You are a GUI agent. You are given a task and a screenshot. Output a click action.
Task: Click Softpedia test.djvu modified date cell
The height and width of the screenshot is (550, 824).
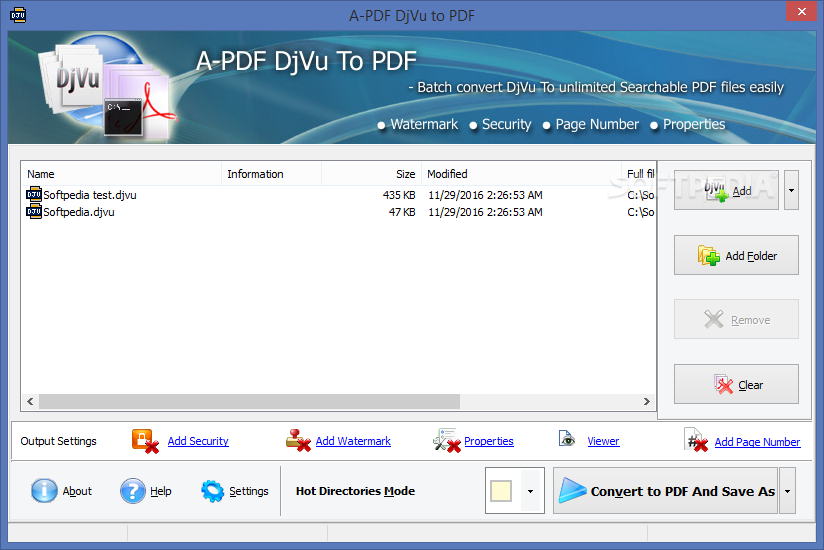[x=485, y=195]
